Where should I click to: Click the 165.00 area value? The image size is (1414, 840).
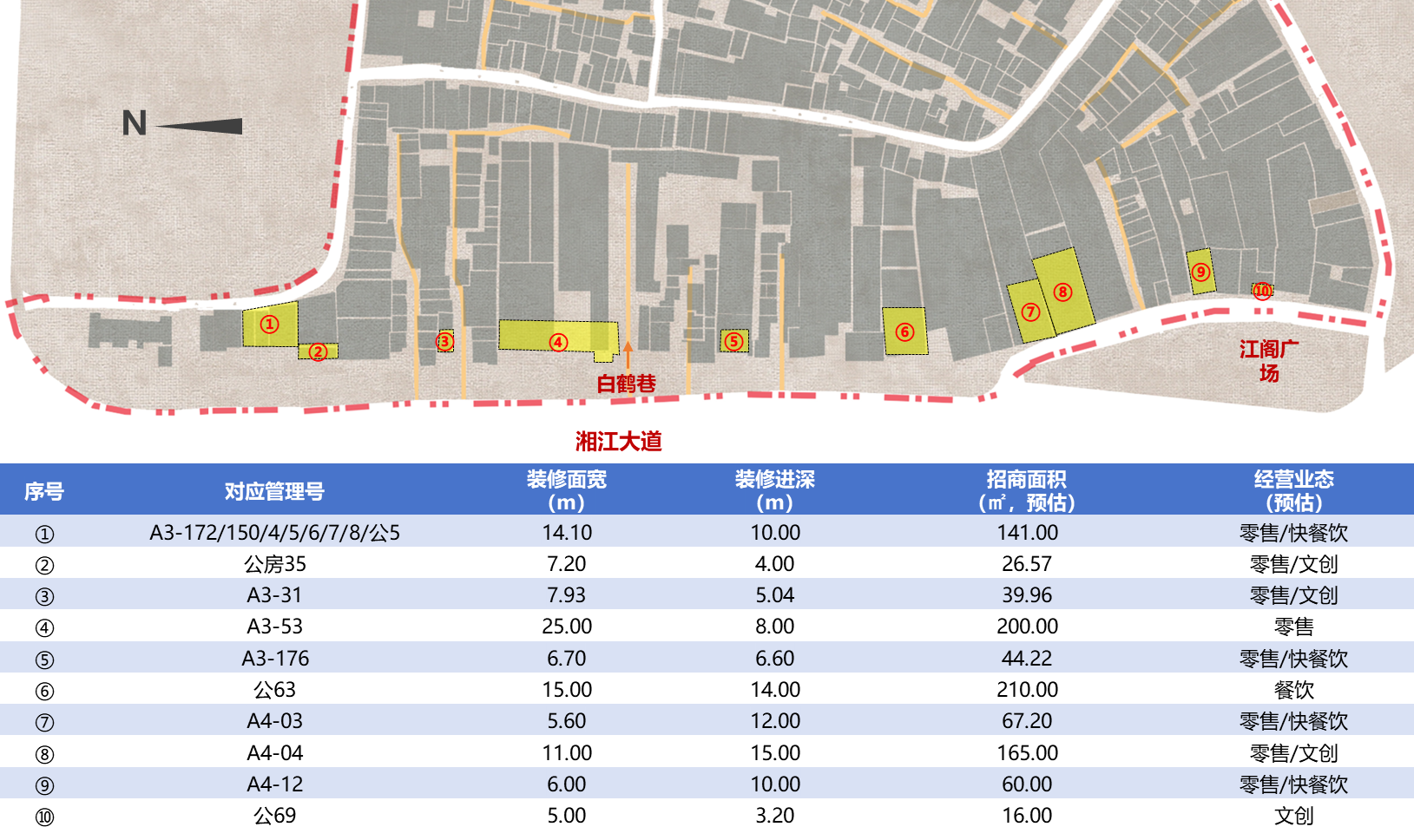click(x=1027, y=753)
